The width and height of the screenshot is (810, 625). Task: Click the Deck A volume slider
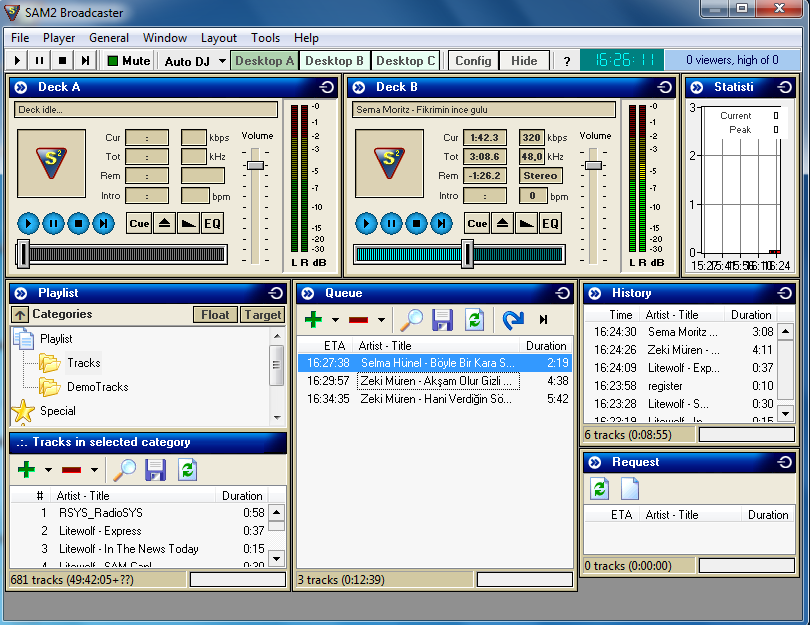pyautogui.click(x=255, y=165)
